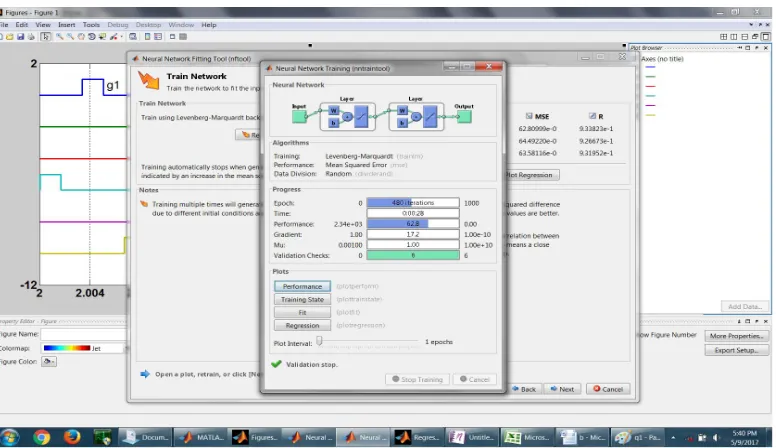776x448 pixels.
Task: Choose the left/right split layout icon
Action: click(734, 37)
